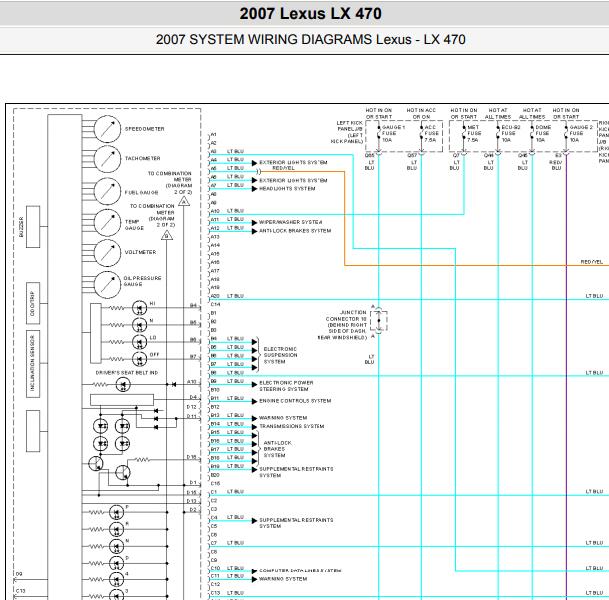
Task: Click "EXTERIOR LIGHTS SYSTEM" on the A4 wire
Action: click(293, 162)
